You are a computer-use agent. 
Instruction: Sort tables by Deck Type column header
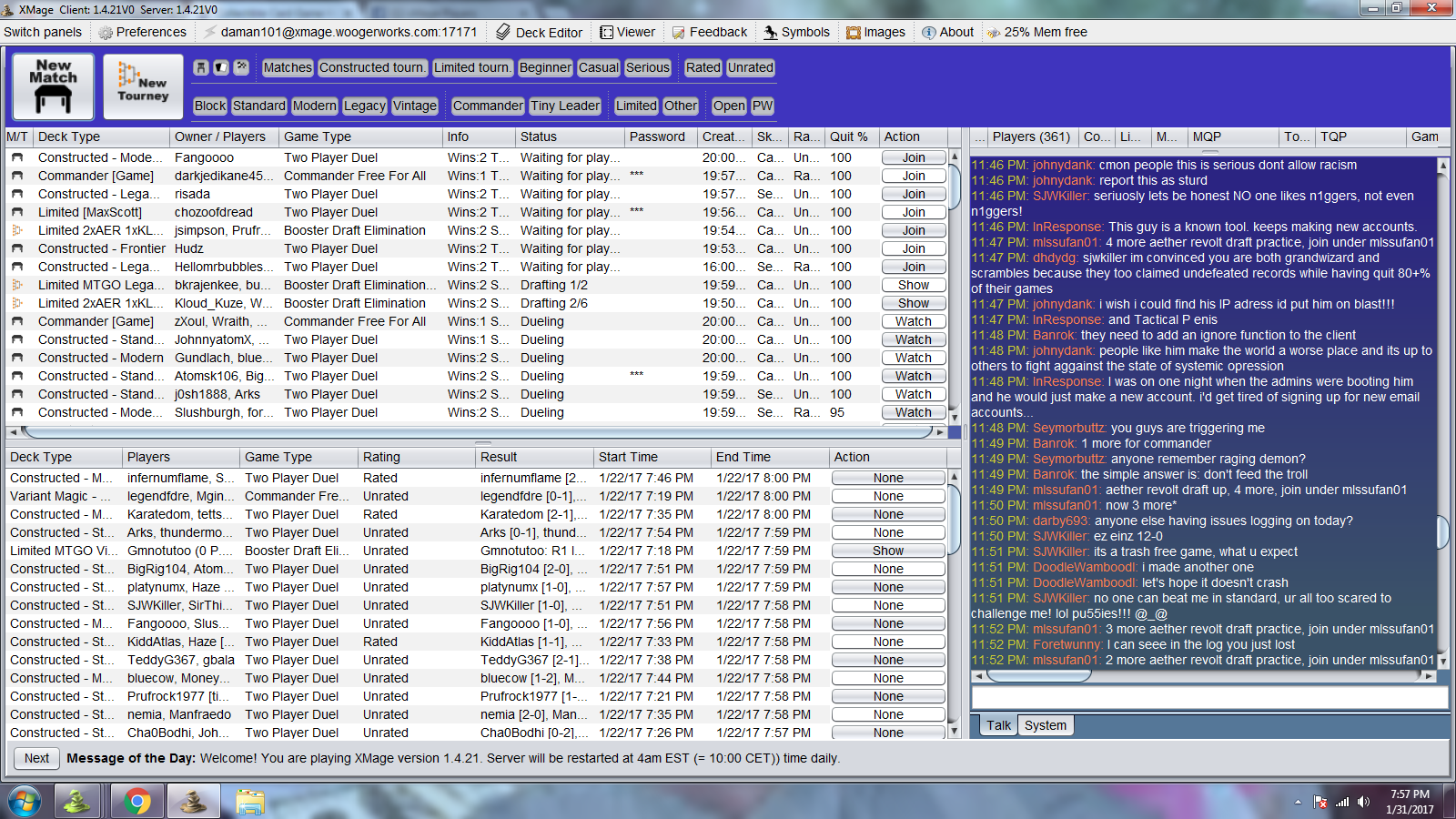pos(102,136)
